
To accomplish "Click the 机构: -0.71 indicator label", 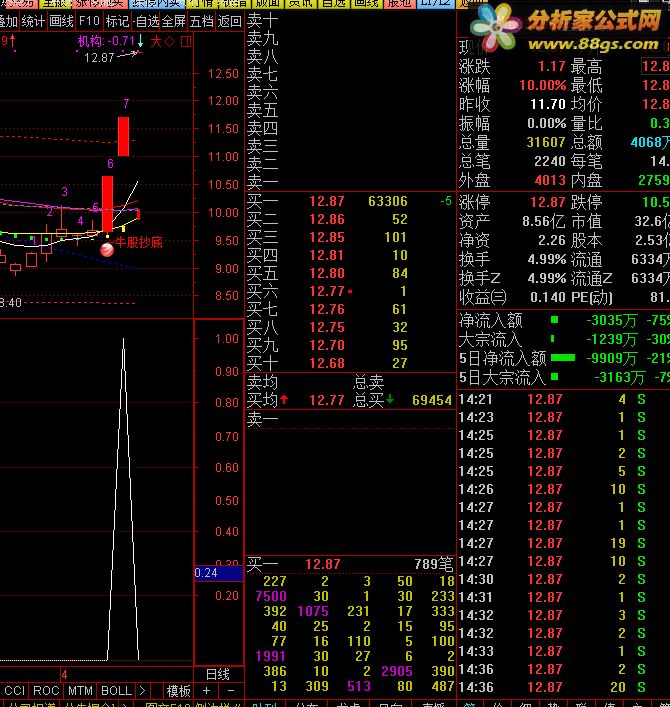I will (x=106, y=41).
